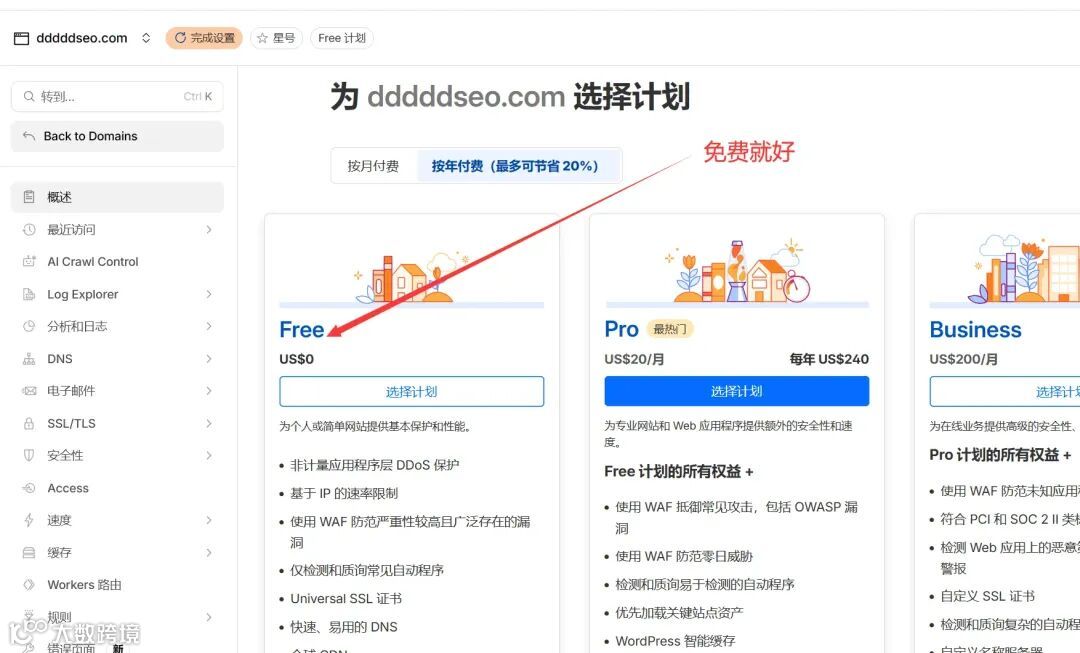This screenshot has height=653, width=1080.
Task: Open the 电子邮件 envelope icon
Action: pos(29,391)
